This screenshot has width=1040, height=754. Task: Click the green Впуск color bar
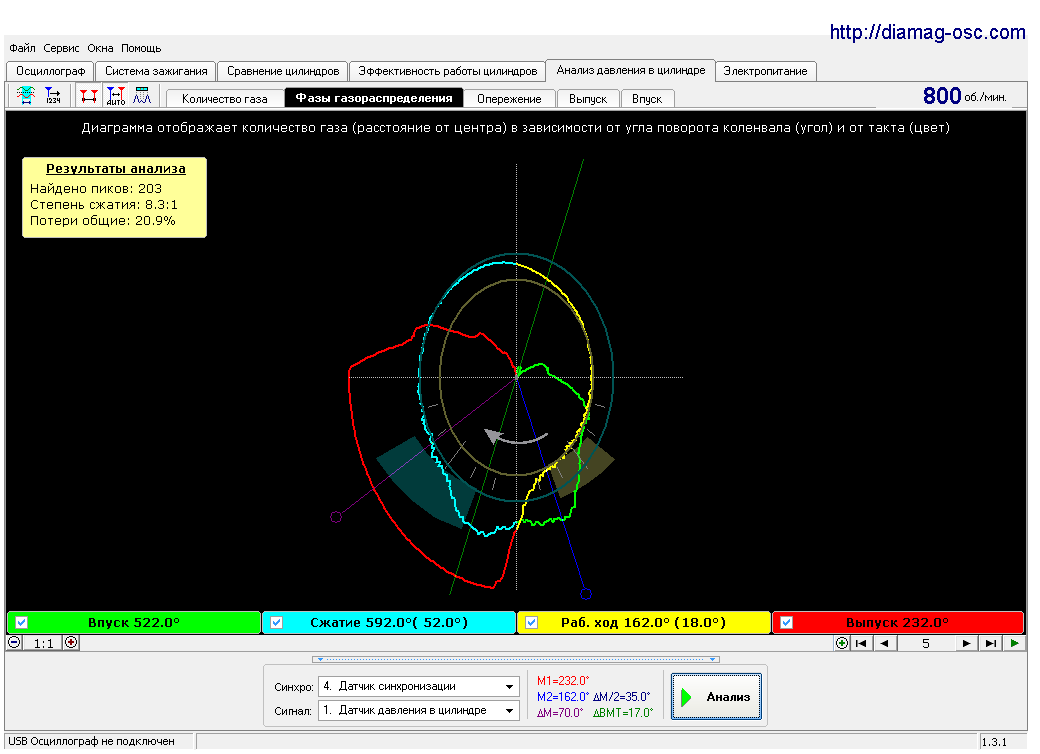pyautogui.click(x=133, y=623)
